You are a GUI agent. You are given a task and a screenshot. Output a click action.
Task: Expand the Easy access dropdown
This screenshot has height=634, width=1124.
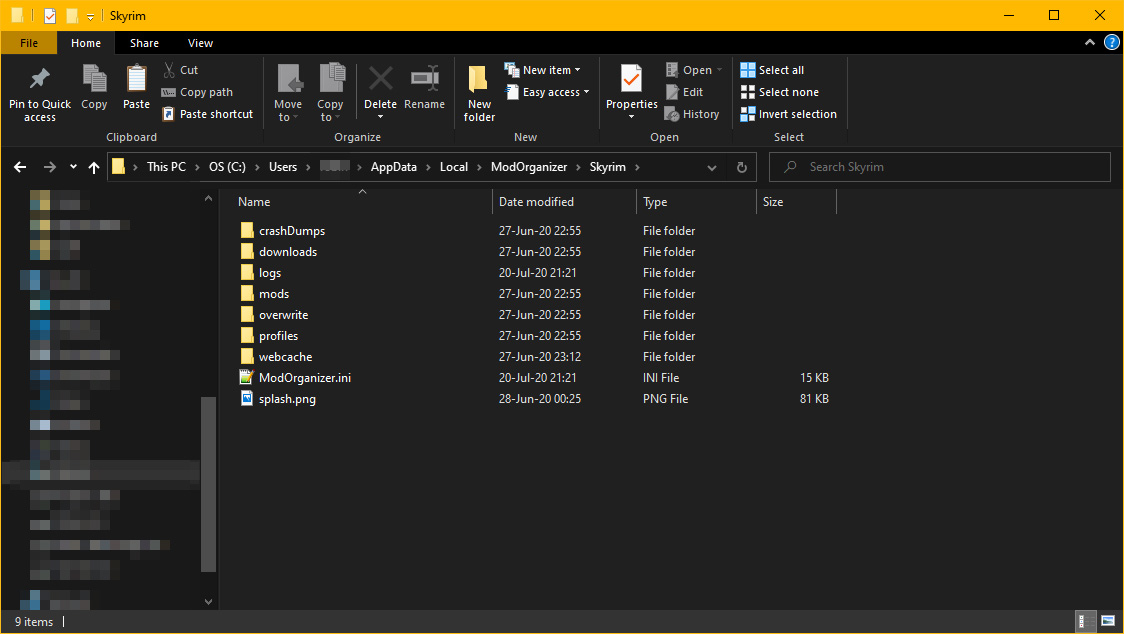(x=555, y=92)
